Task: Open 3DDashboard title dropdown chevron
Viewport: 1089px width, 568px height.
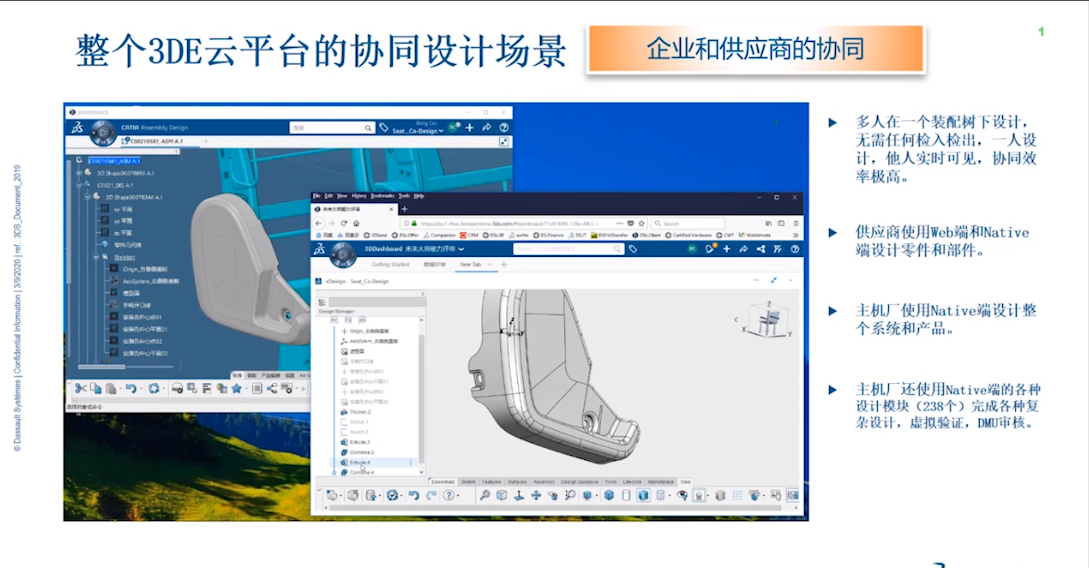Action: coord(461,249)
